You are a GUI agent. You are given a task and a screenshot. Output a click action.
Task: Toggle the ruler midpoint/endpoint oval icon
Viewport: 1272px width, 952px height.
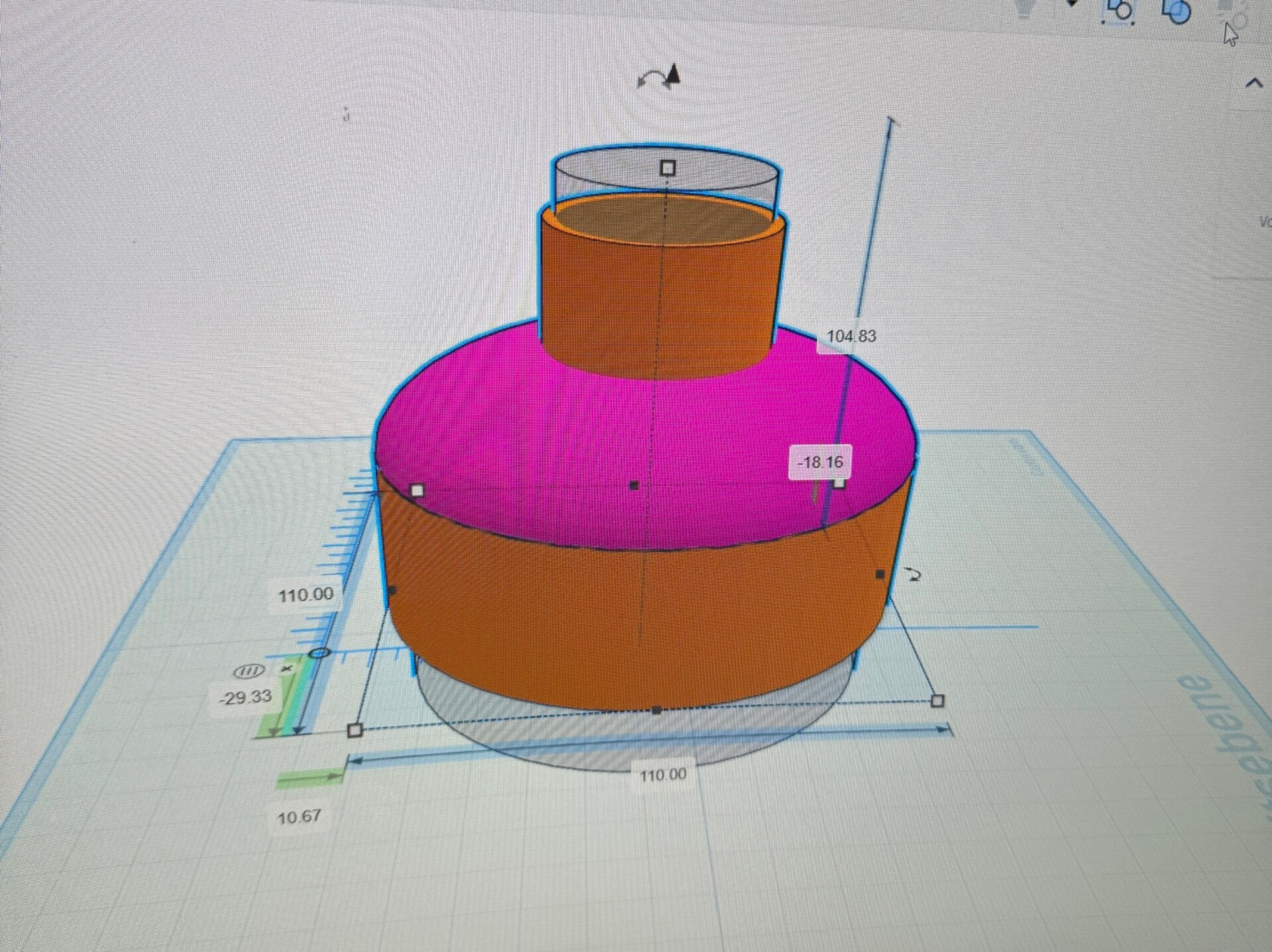pos(250,671)
